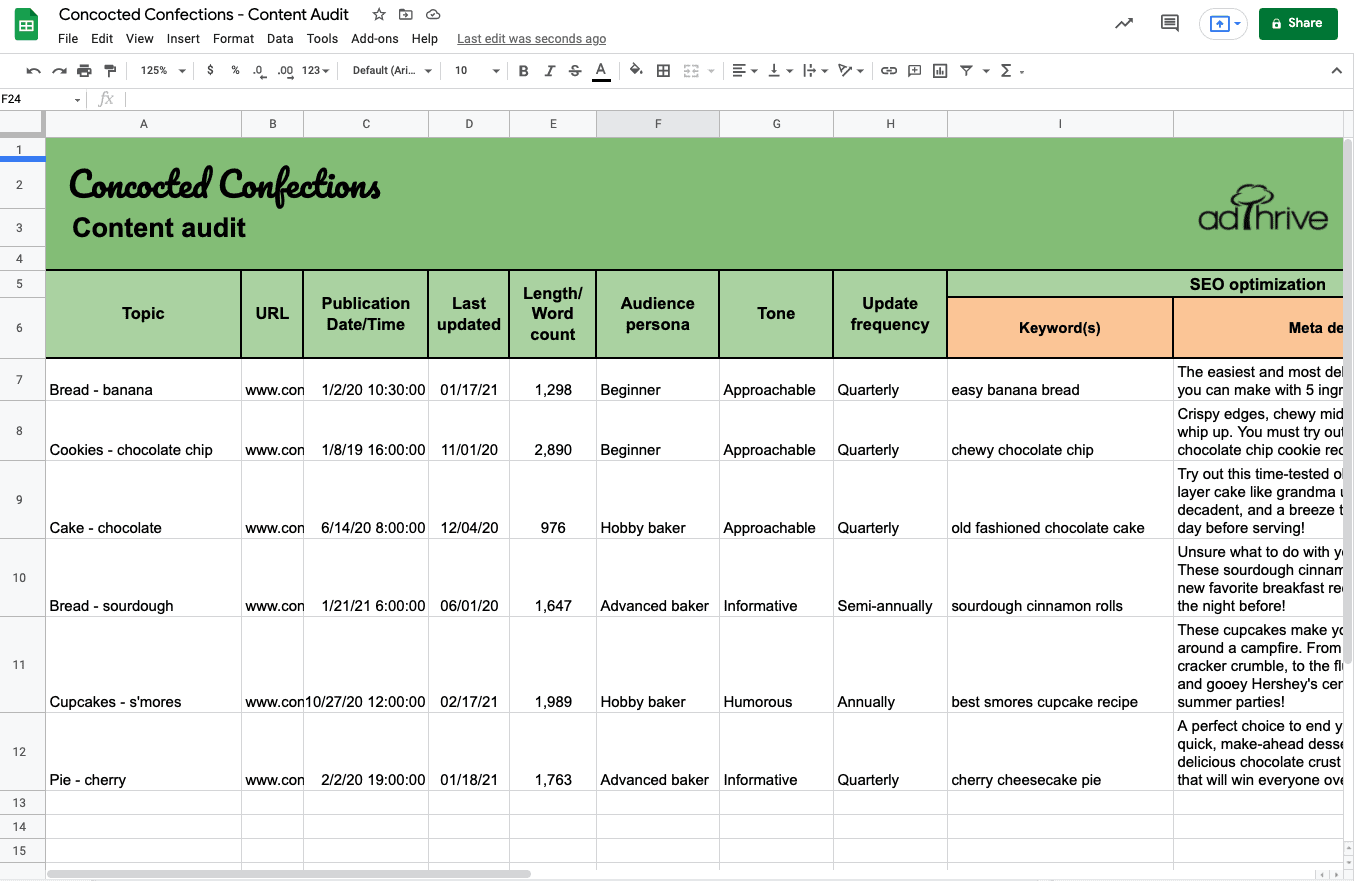Open text rotation dropdown
1354x881 pixels.
(851, 71)
